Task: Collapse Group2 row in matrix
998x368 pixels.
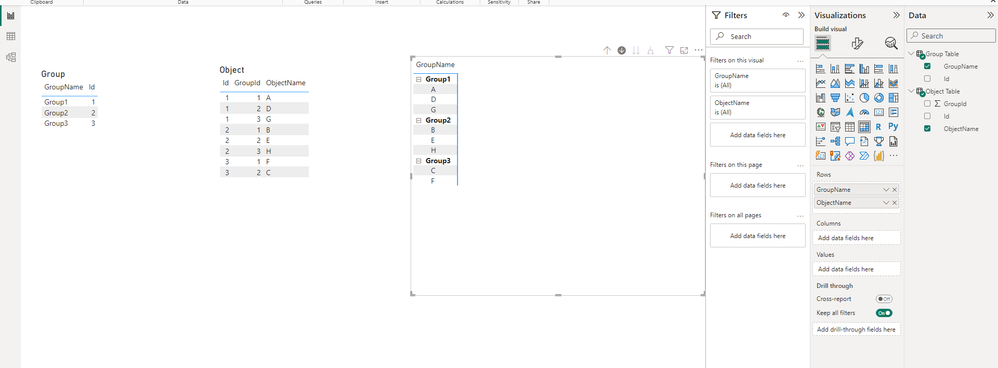Action: tap(418, 120)
